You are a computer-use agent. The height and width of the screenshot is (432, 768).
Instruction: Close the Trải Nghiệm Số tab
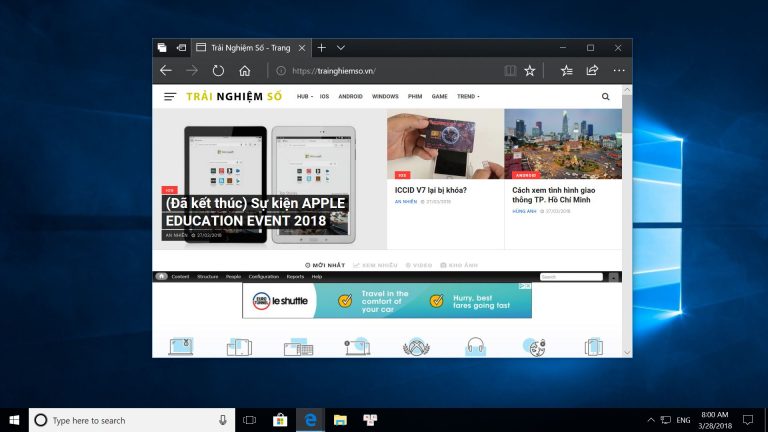[302, 48]
